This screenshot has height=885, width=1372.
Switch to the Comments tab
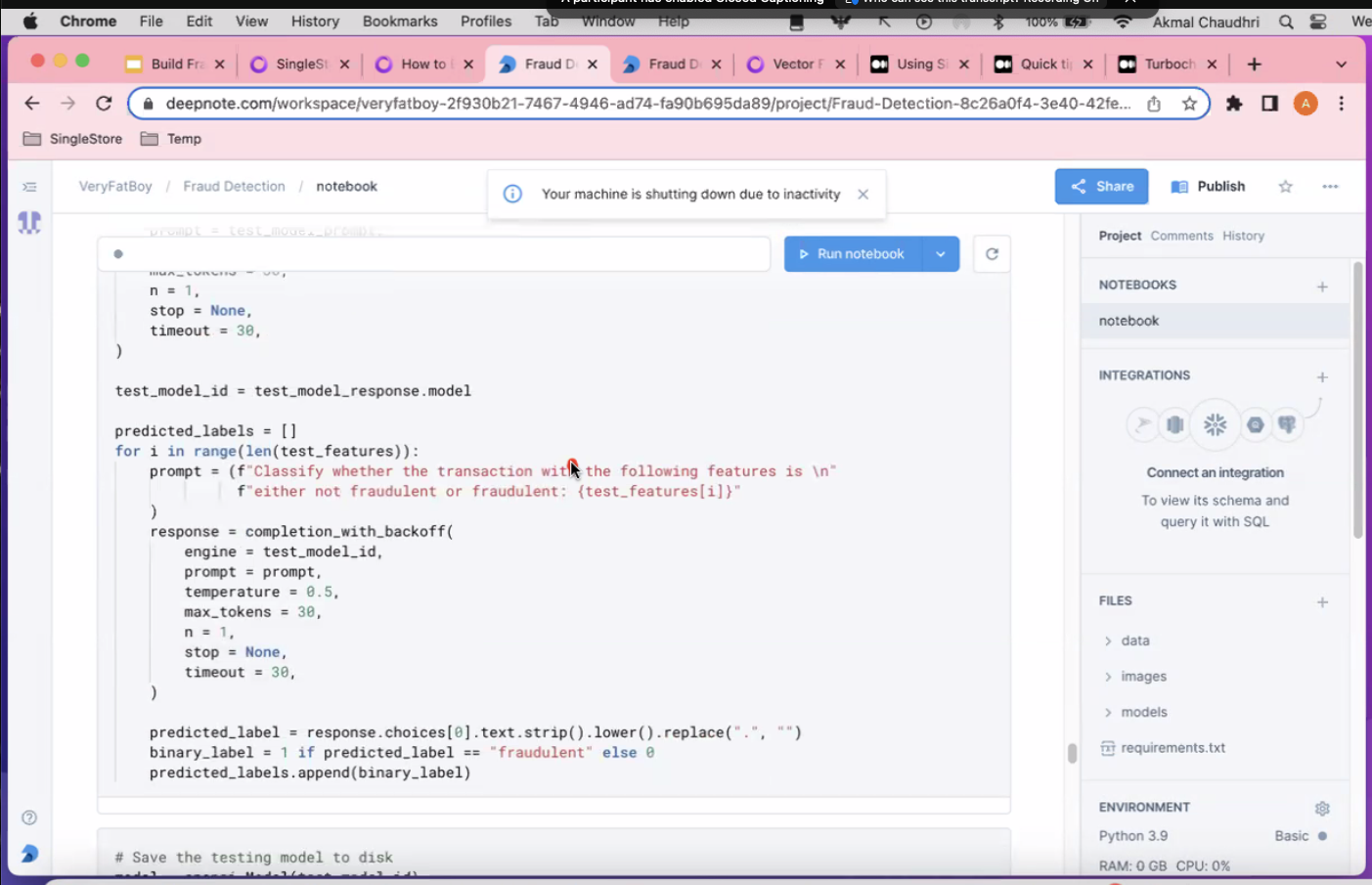[x=1181, y=236]
